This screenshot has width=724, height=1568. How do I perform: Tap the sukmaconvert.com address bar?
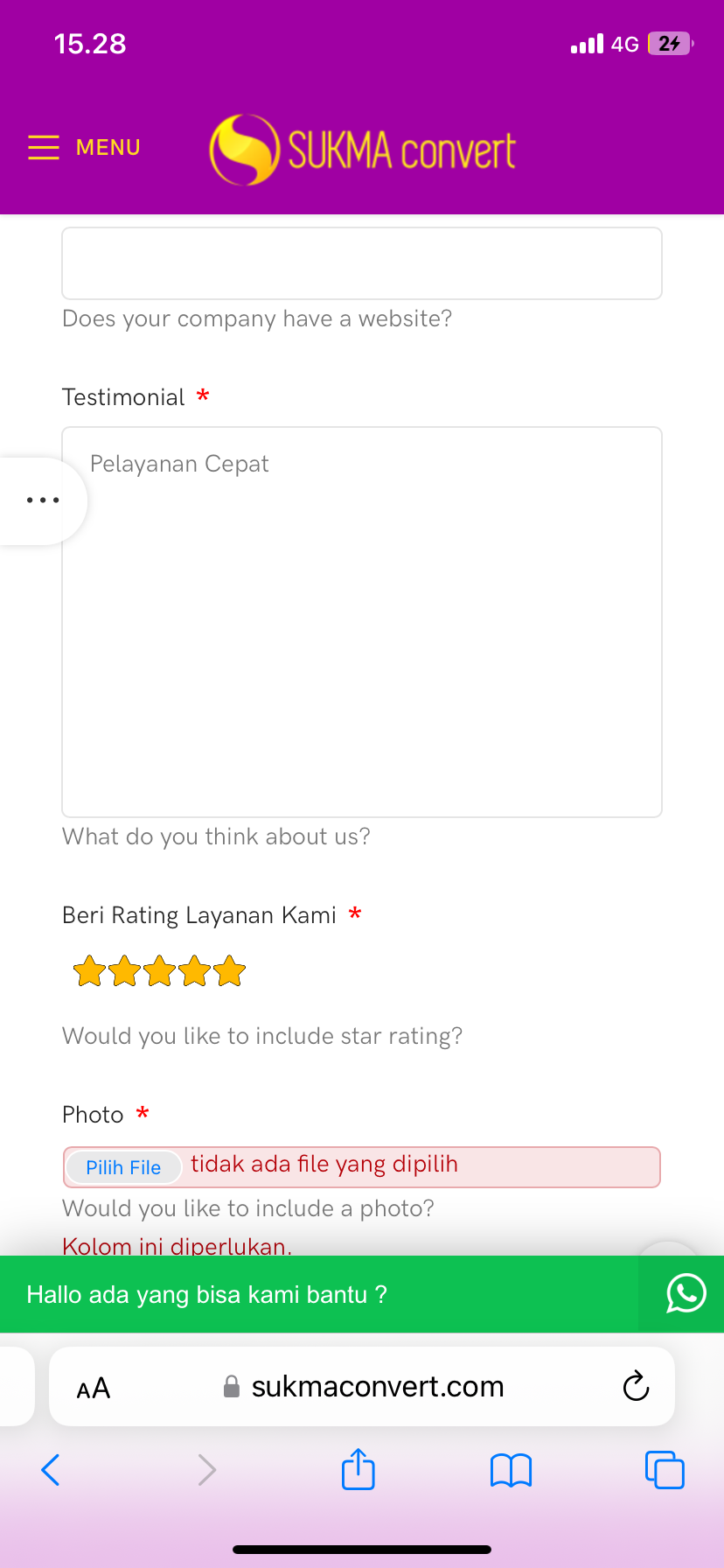click(x=376, y=1387)
